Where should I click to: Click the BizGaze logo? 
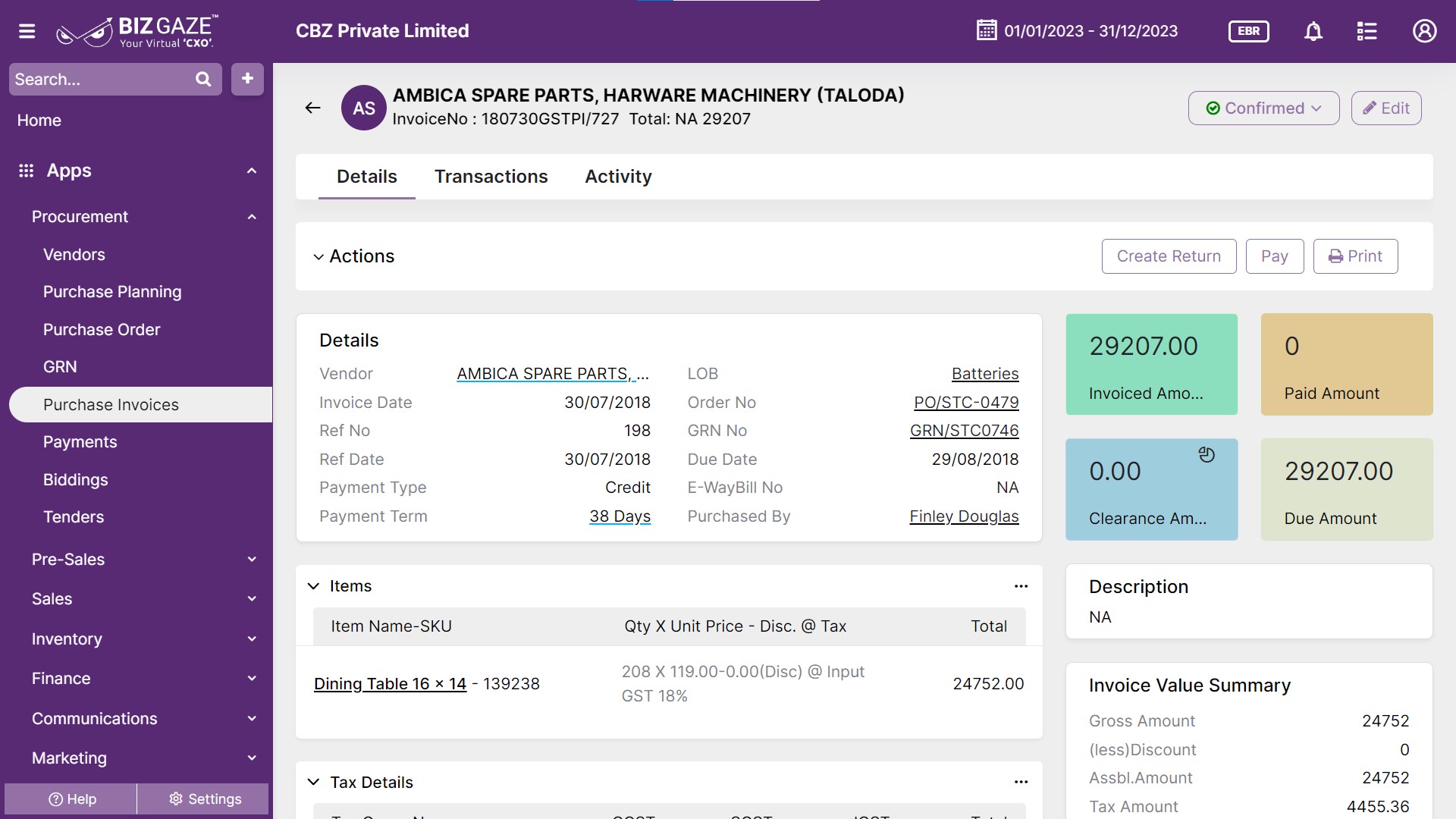pos(137,31)
